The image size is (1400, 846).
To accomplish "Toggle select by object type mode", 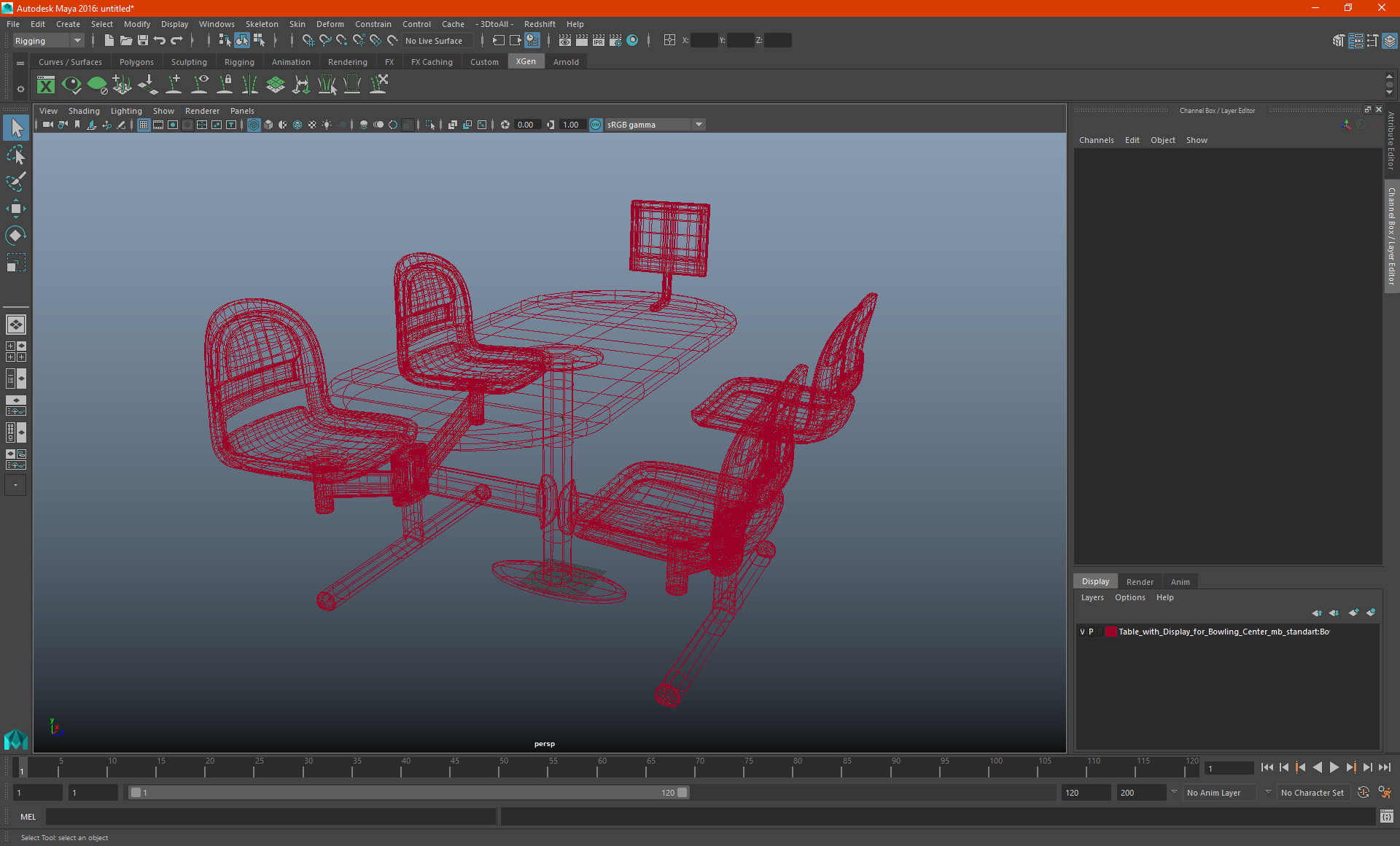I will [x=241, y=41].
